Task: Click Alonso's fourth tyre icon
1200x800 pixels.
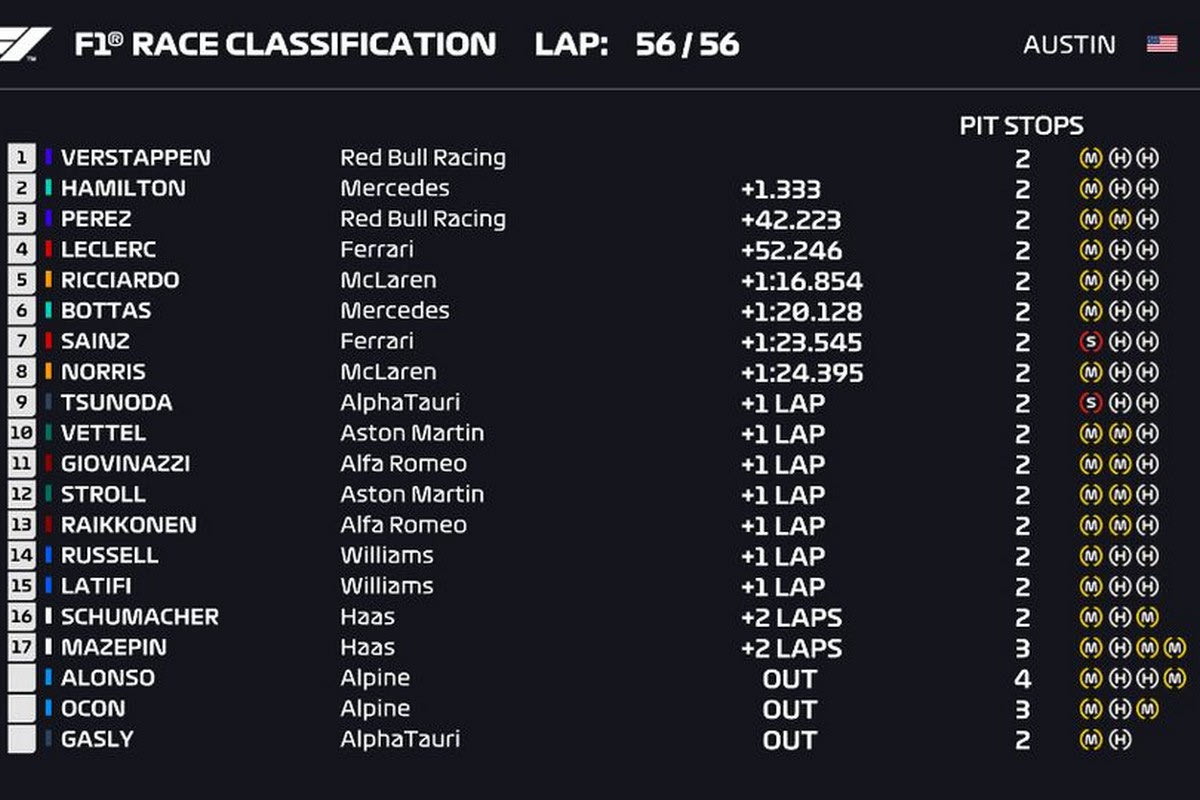Action: [x=1175, y=679]
